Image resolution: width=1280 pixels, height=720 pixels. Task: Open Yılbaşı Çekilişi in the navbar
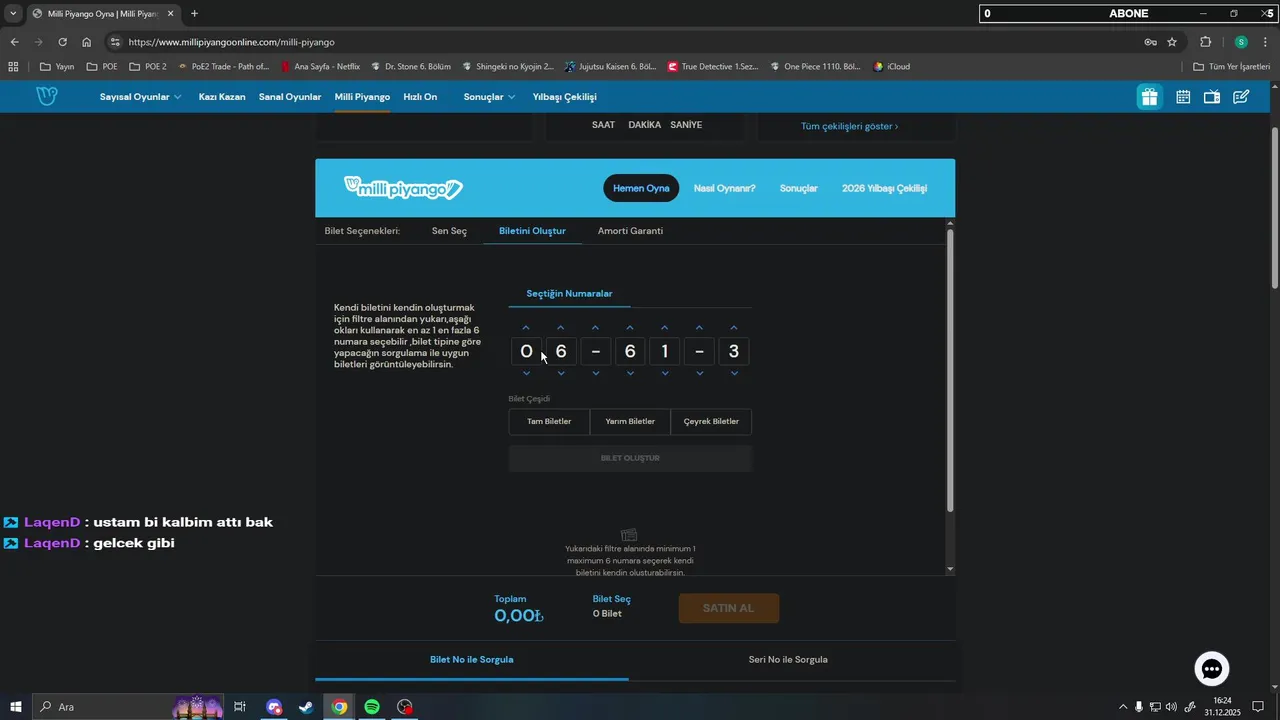point(565,97)
